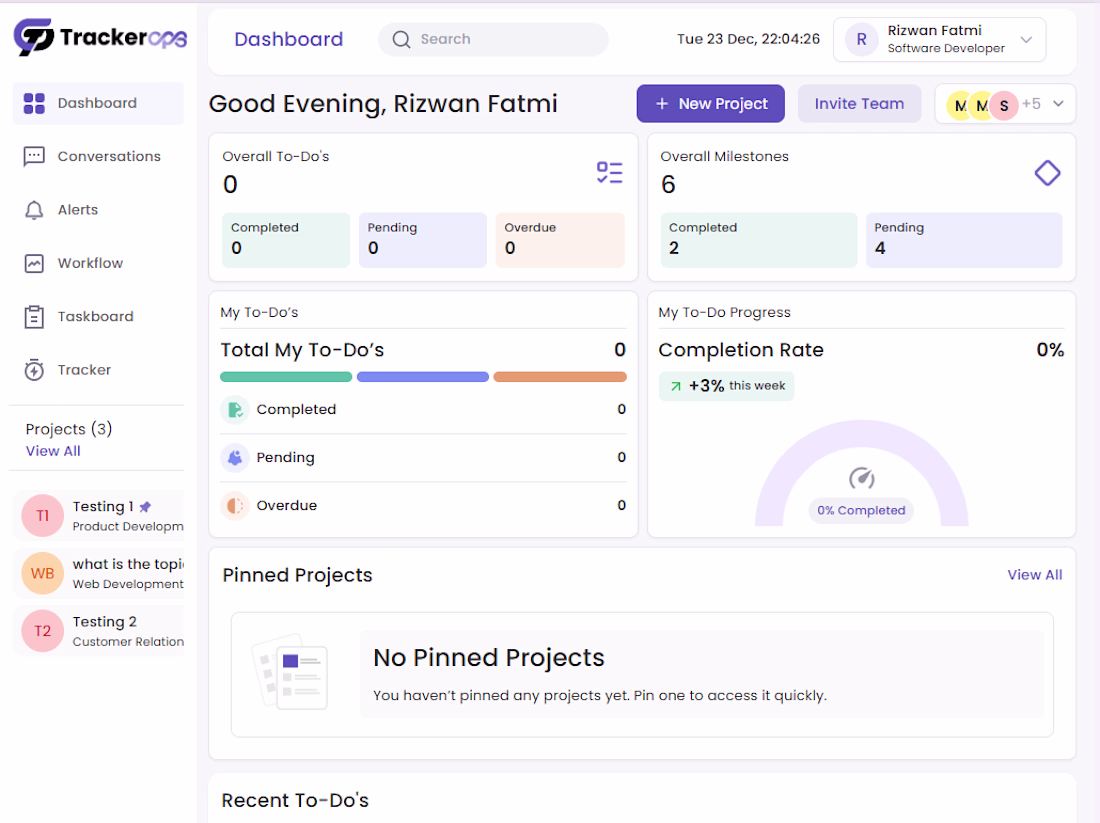Click the Tracker stopwatch icon
Viewport: 1100px width, 823px height.
[34, 370]
